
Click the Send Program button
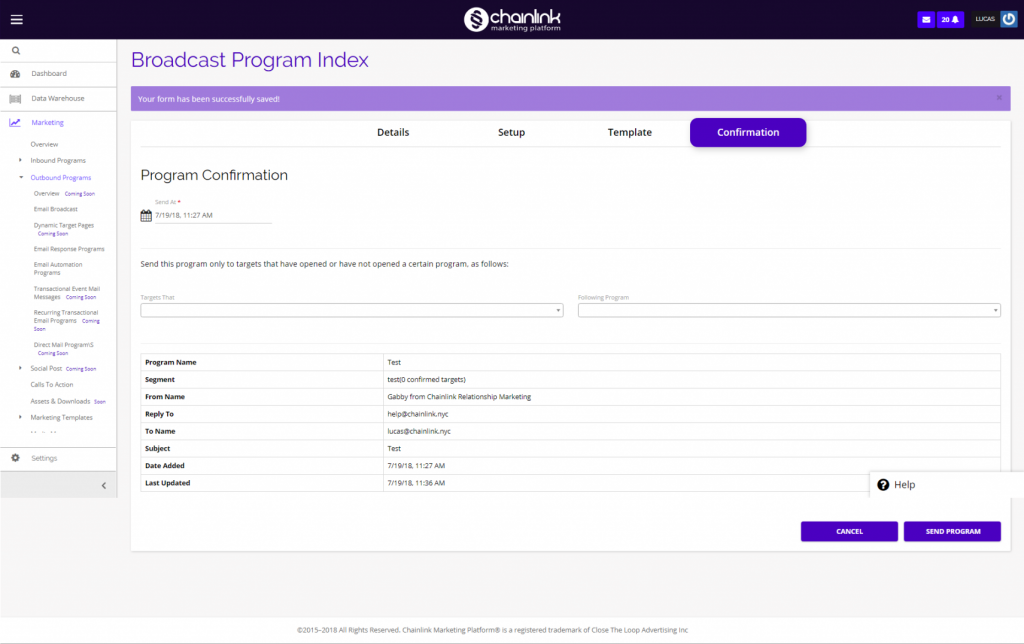[952, 531]
